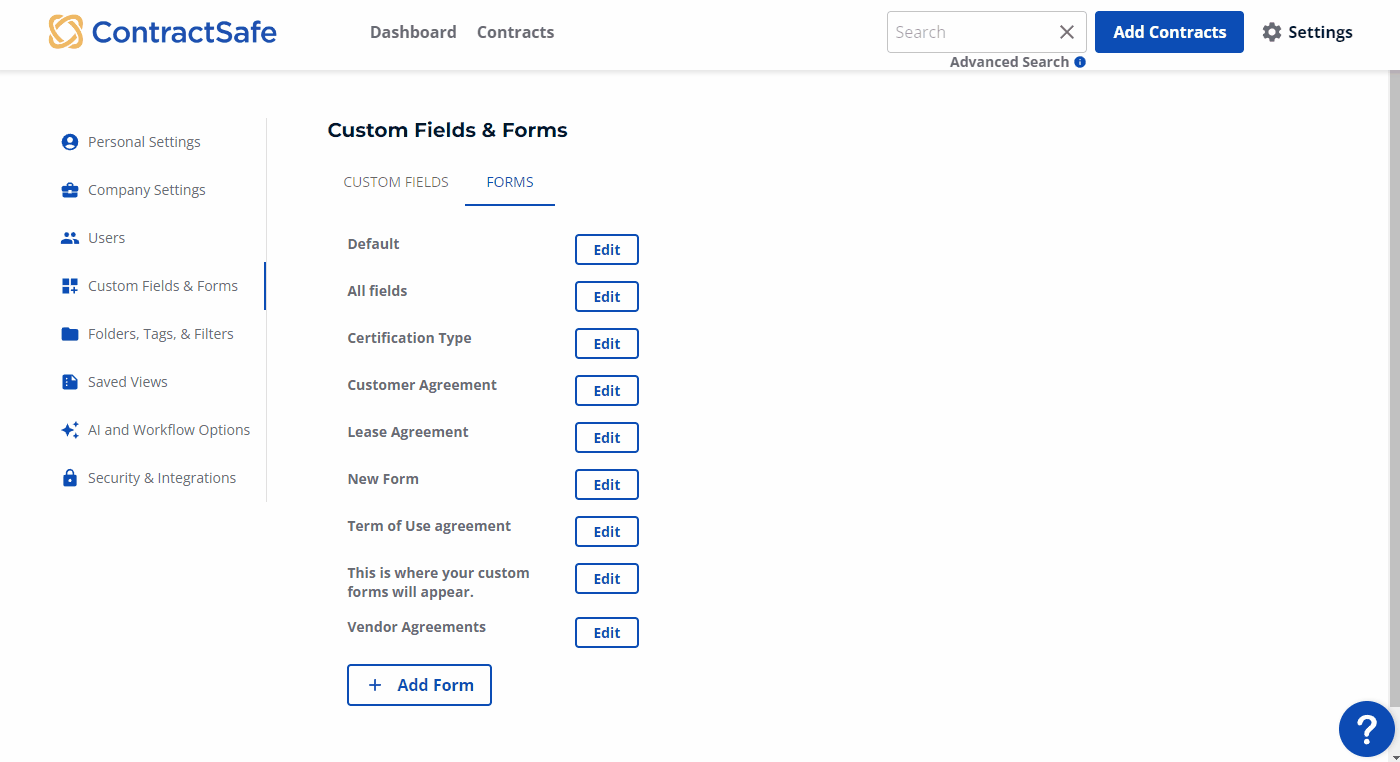The width and height of the screenshot is (1400, 762).
Task: Click the ContractSafe logo
Action: pyautogui.click(x=162, y=31)
